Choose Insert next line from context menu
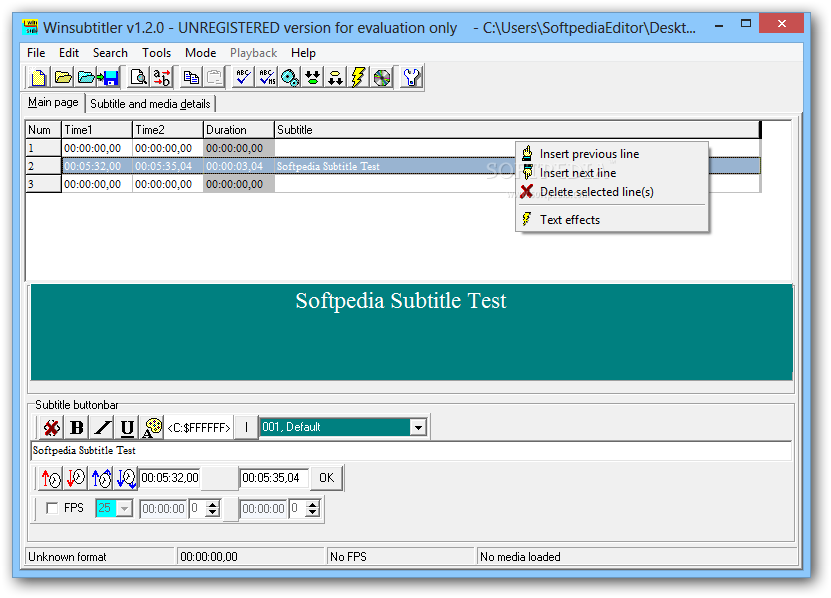 612,173
